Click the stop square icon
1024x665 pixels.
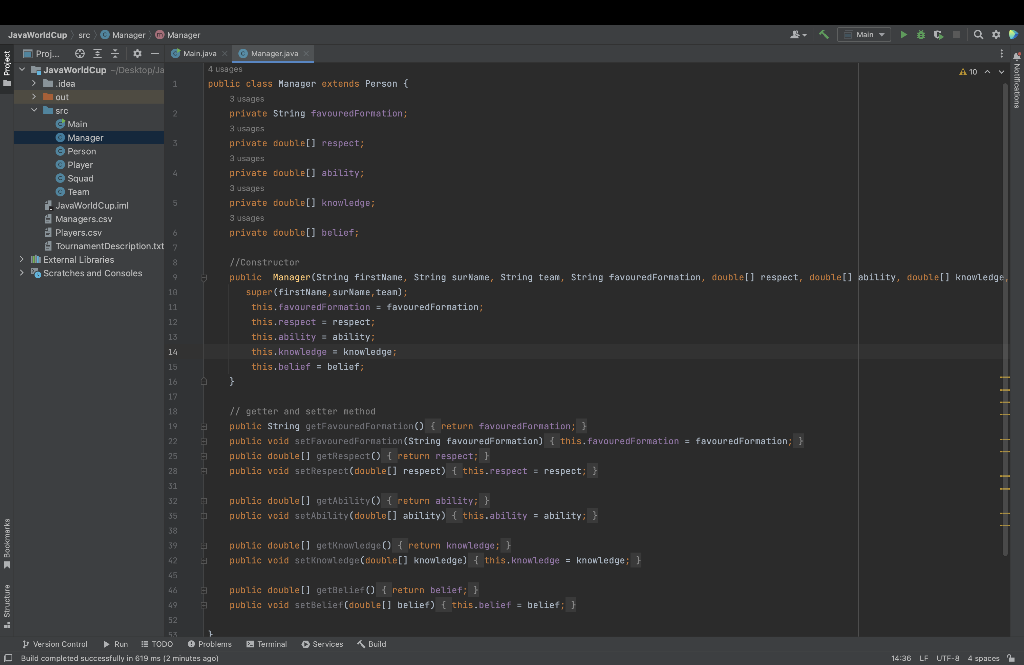[x=957, y=35]
